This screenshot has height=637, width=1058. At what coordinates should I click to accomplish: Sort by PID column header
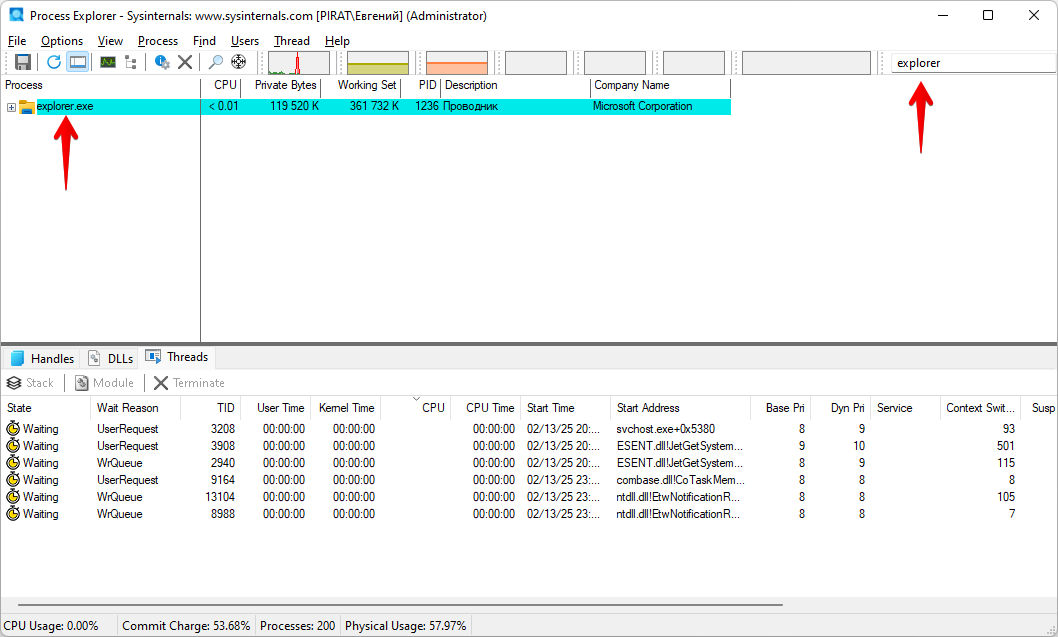(x=422, y=86)
